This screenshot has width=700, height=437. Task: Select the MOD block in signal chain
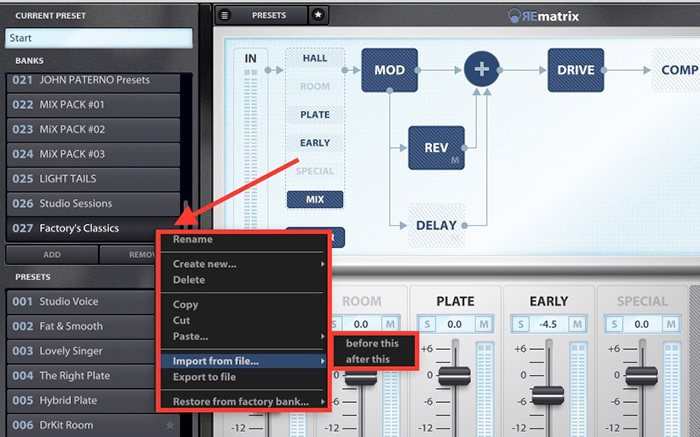389,70
